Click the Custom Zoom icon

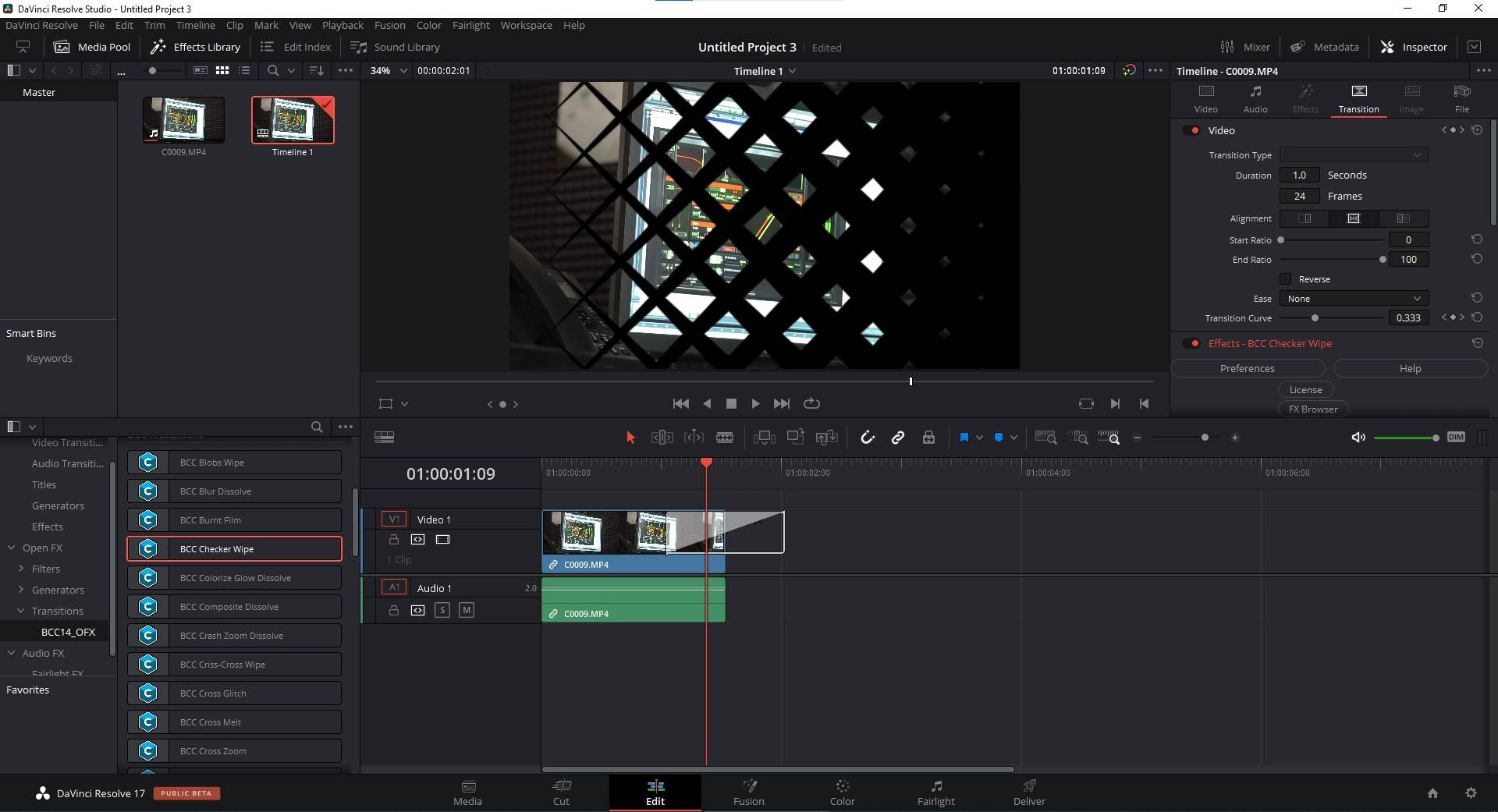tap(1109, 438)
